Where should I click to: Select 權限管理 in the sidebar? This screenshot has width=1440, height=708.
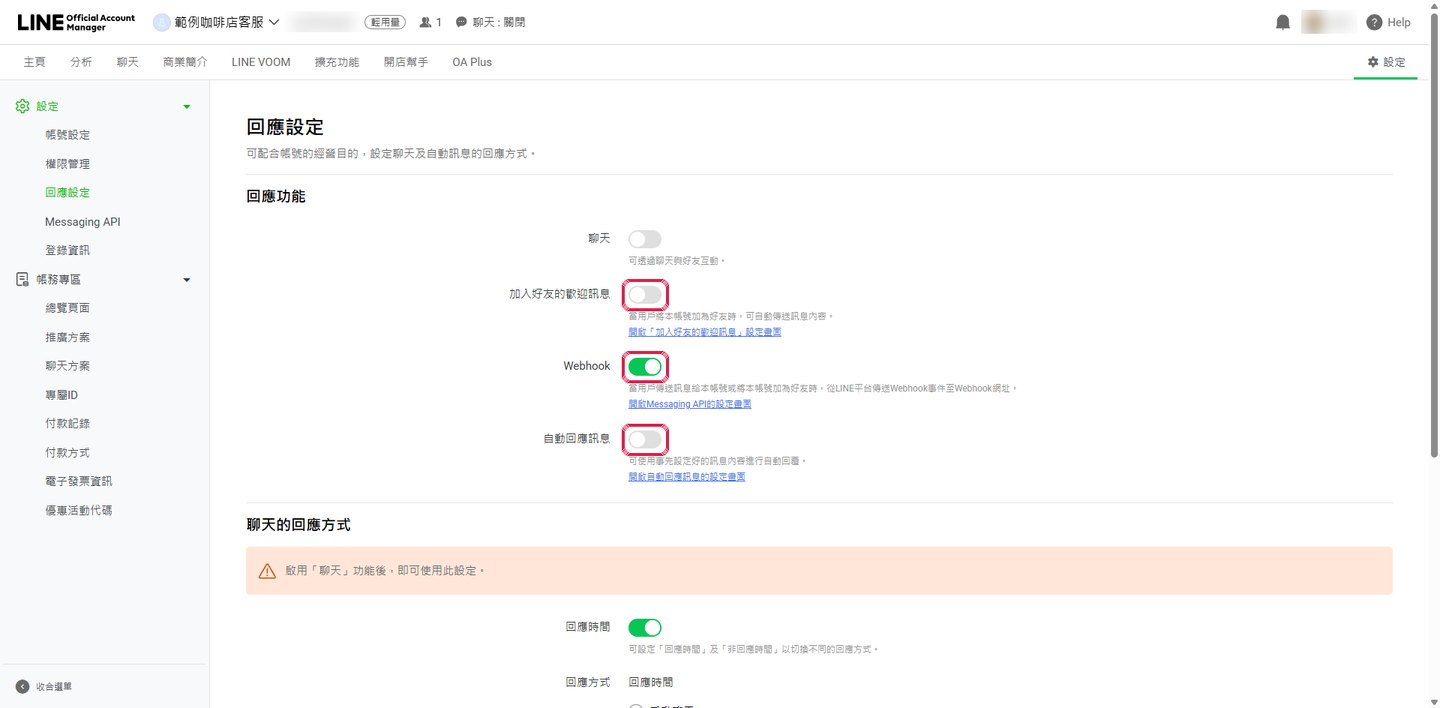68,164
